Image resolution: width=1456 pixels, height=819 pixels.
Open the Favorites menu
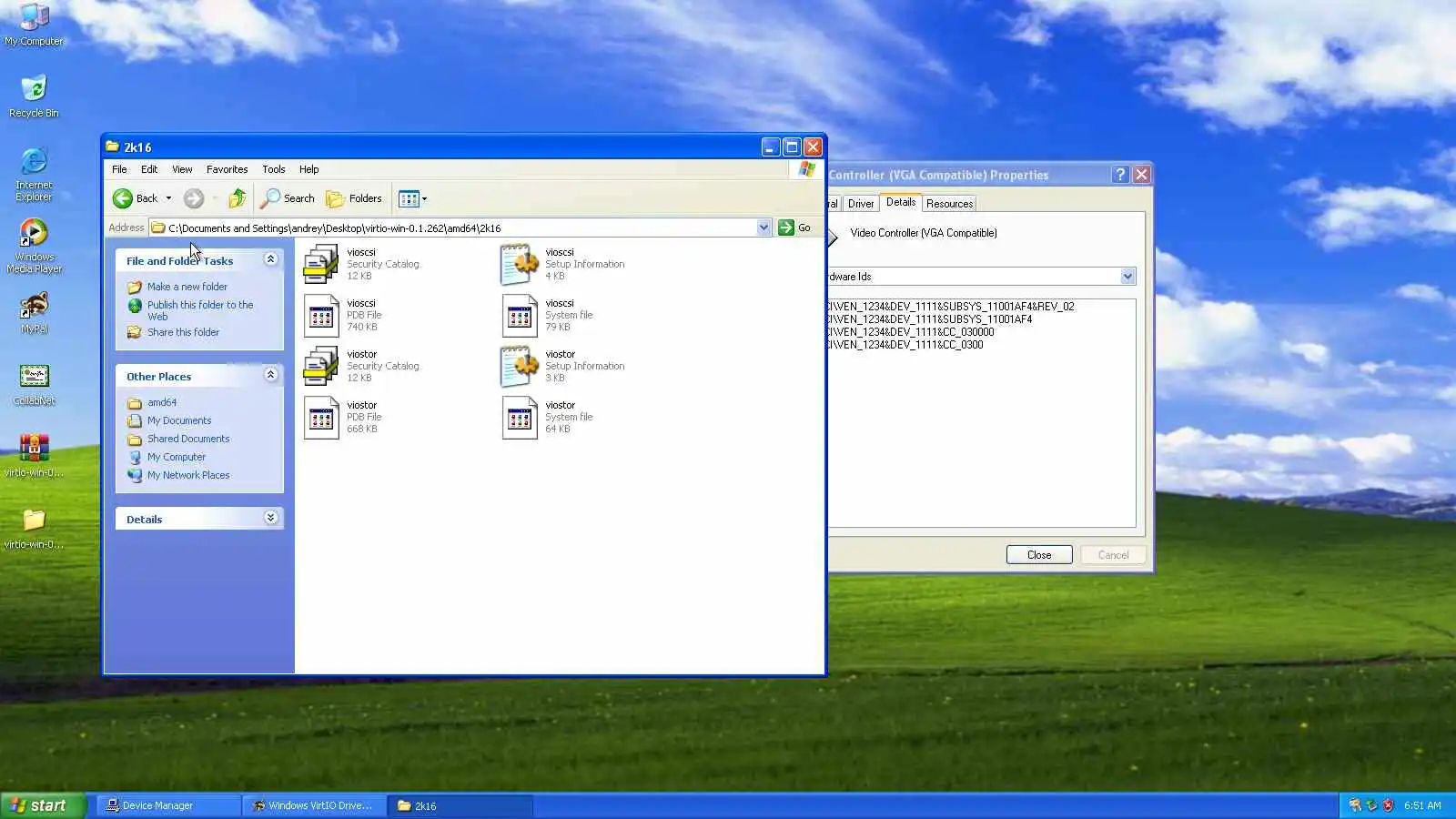coord(227,169)
